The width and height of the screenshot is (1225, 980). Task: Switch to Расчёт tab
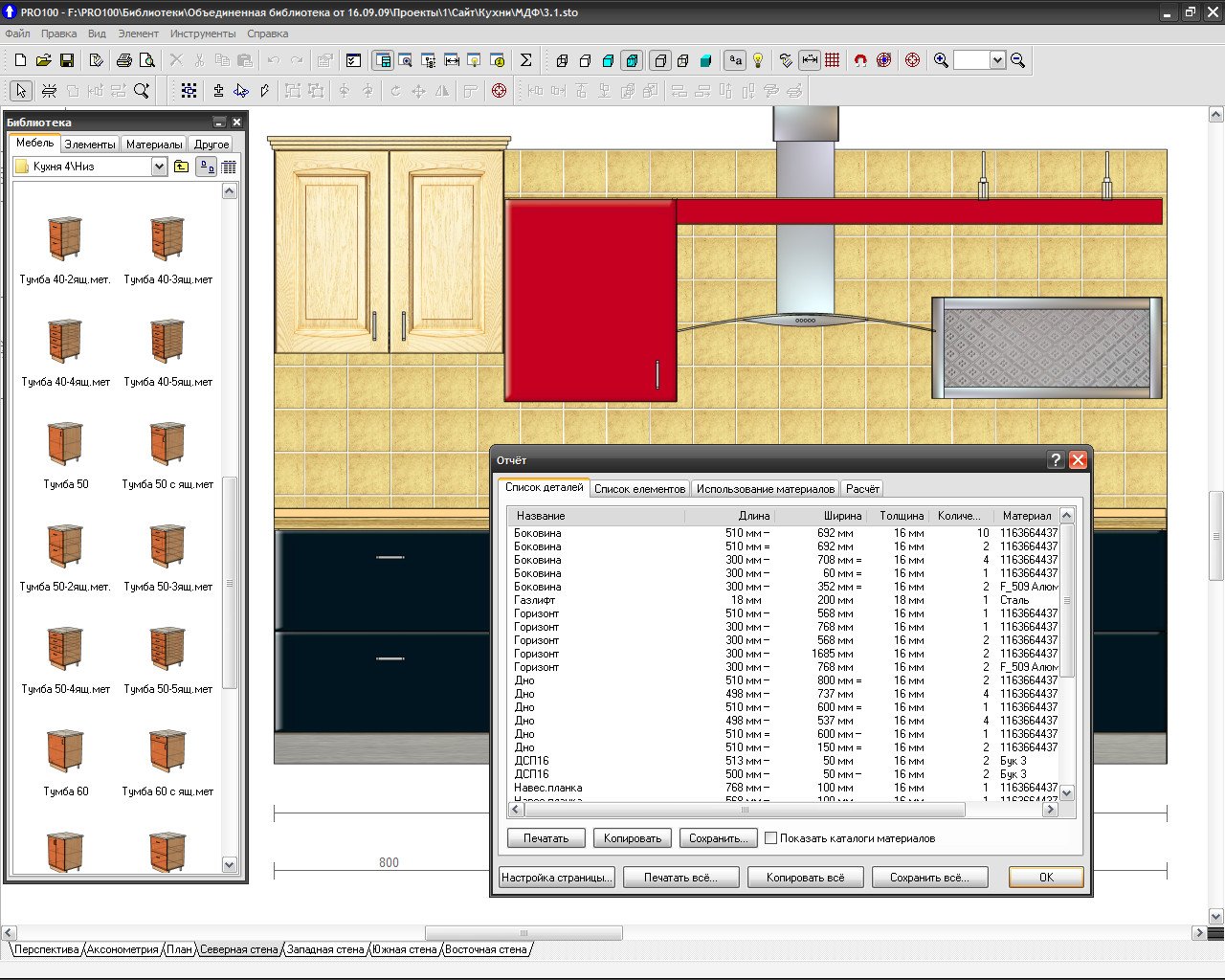pyautogui.click(x=862, y=489)
